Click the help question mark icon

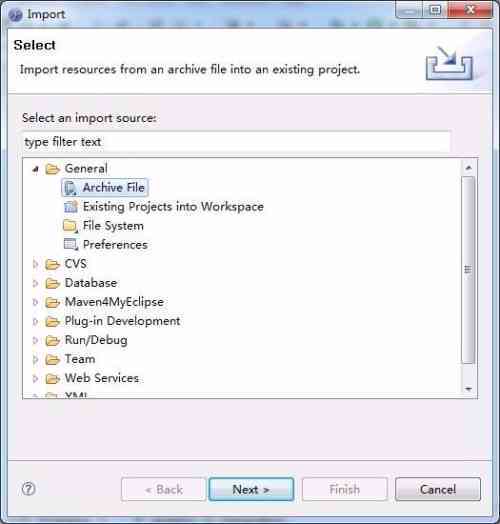click(28, 489)
